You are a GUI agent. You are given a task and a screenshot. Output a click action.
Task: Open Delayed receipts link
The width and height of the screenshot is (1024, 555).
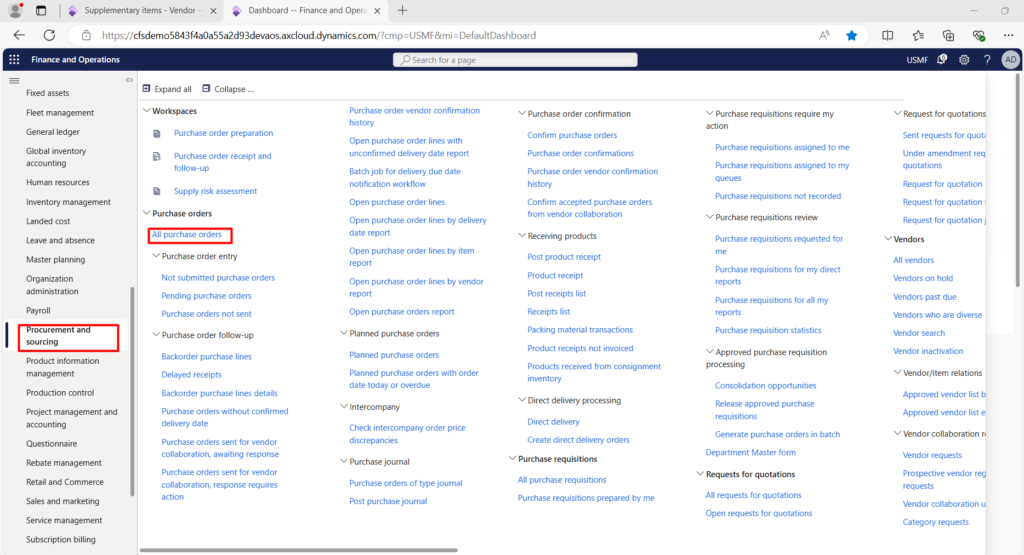(x=191, y=375)
